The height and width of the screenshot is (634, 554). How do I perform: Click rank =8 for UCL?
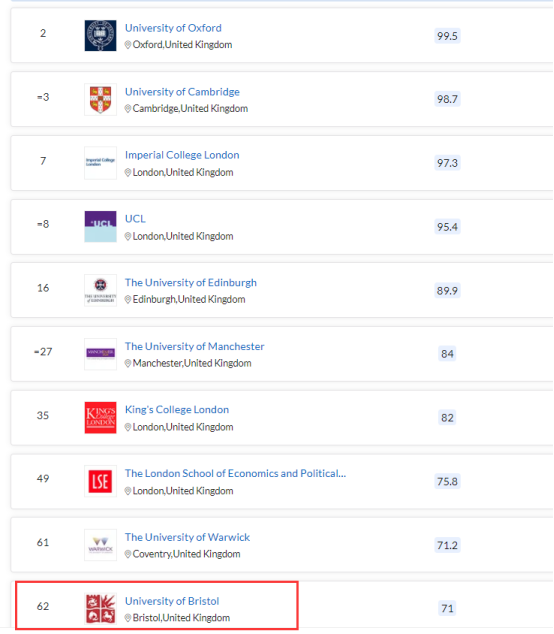[x=43, y=224]
